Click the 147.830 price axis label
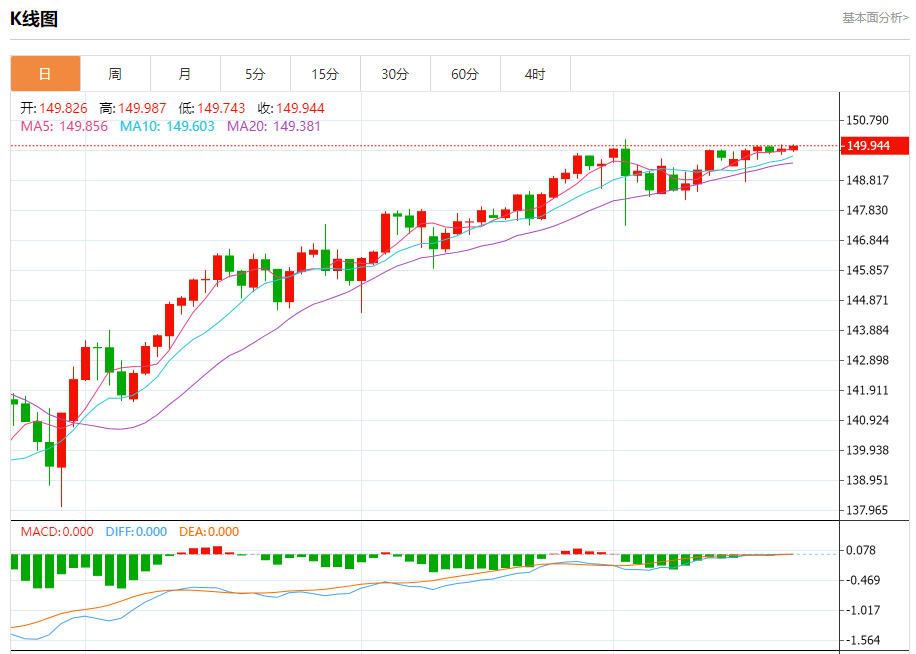The height and width of the screenshot is (654, 916). 868,210
